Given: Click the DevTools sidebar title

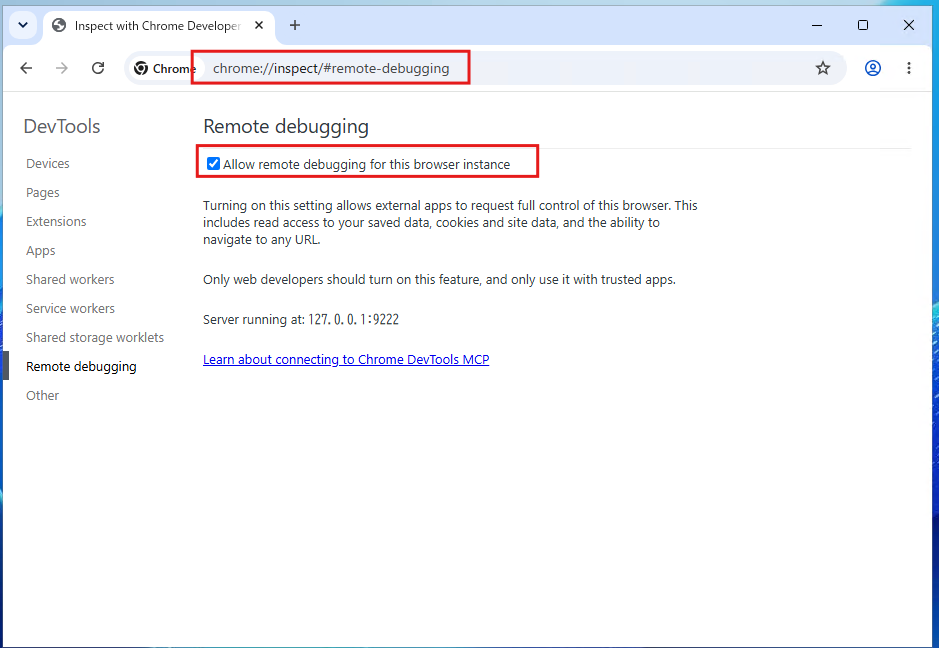Looking at the screenshot, I should tap(62, 126).
